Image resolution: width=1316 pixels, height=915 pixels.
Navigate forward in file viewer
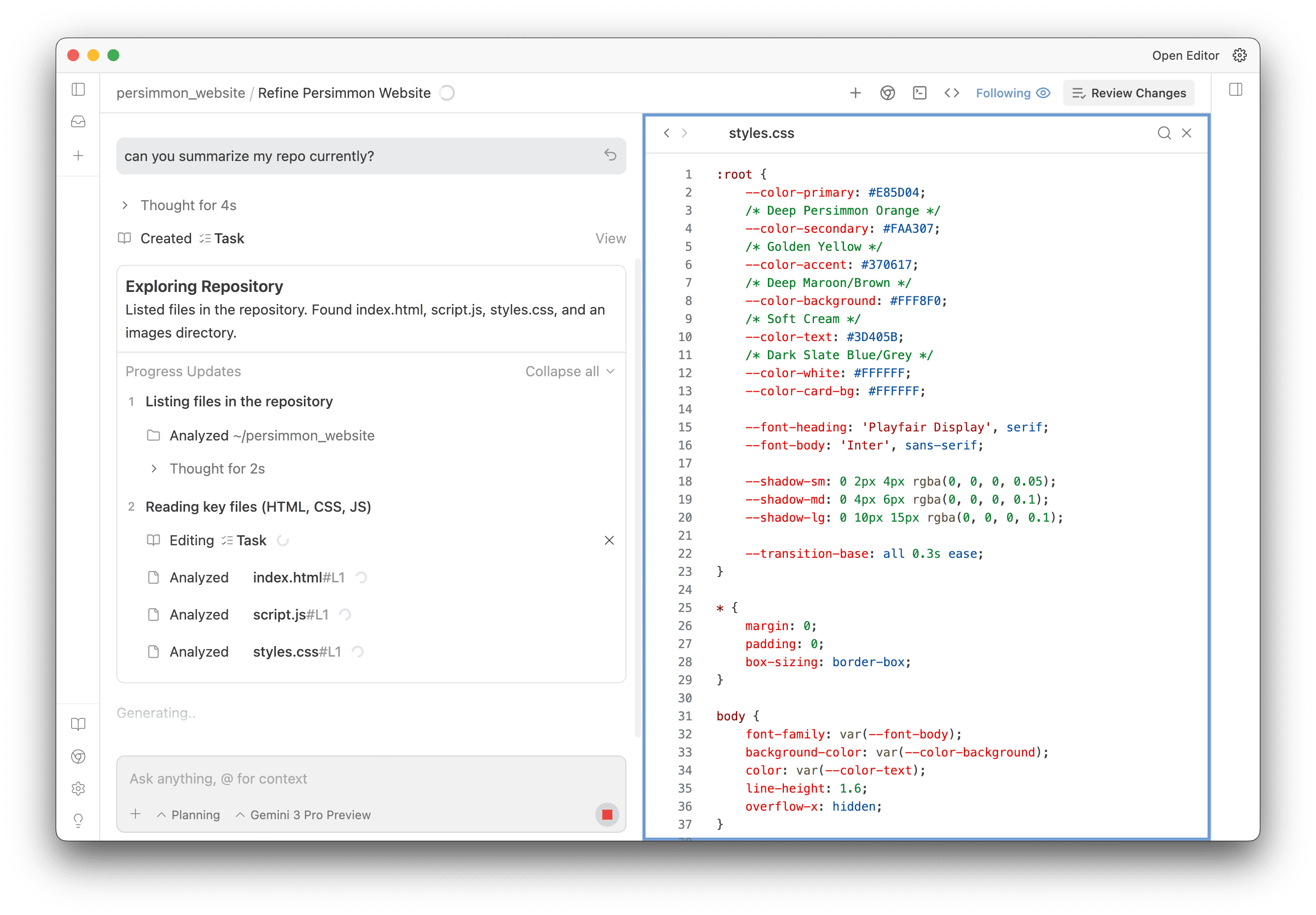685,133
